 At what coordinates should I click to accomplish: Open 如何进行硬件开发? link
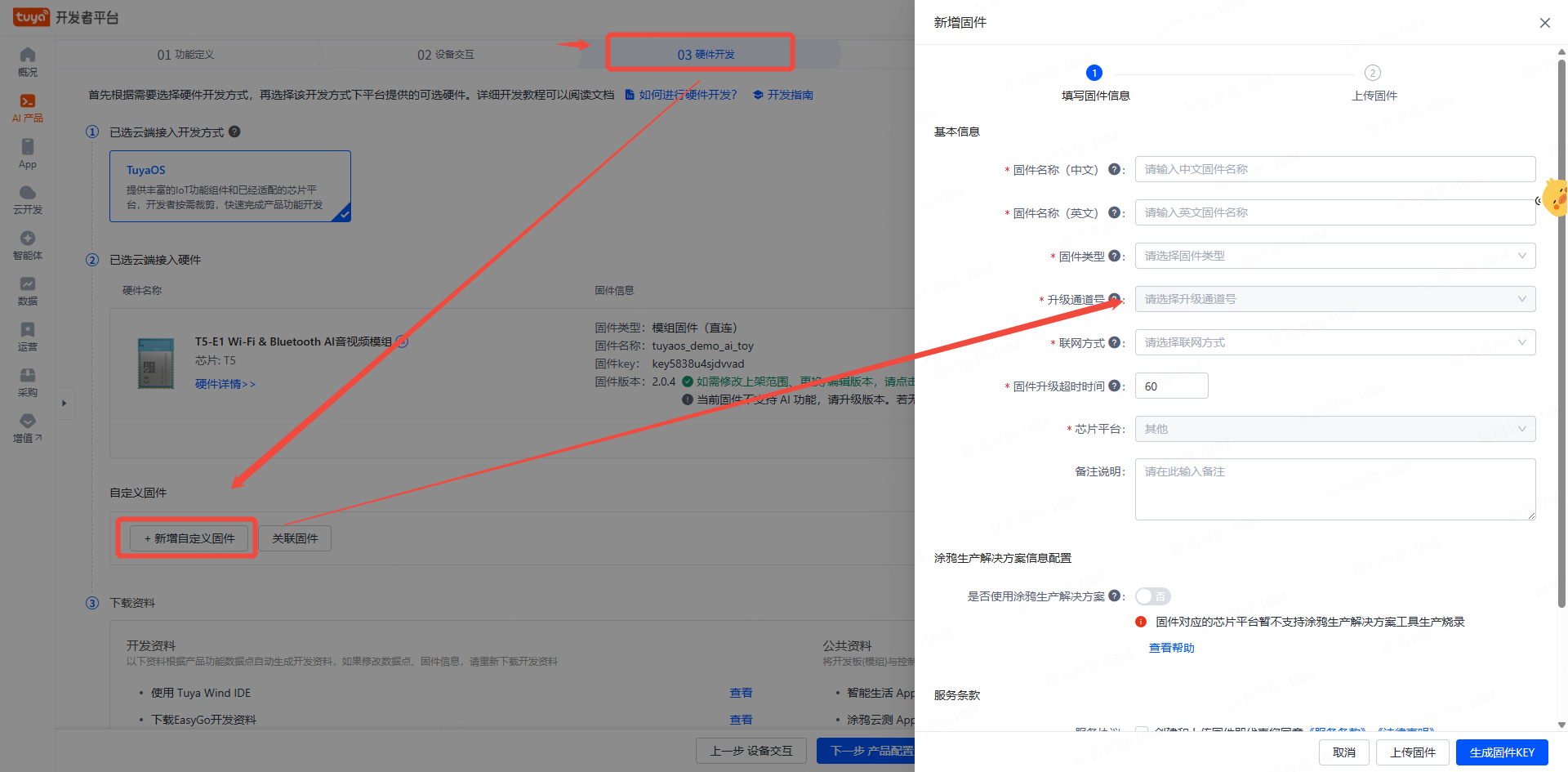pyautogui.click(x=681, y=95)
